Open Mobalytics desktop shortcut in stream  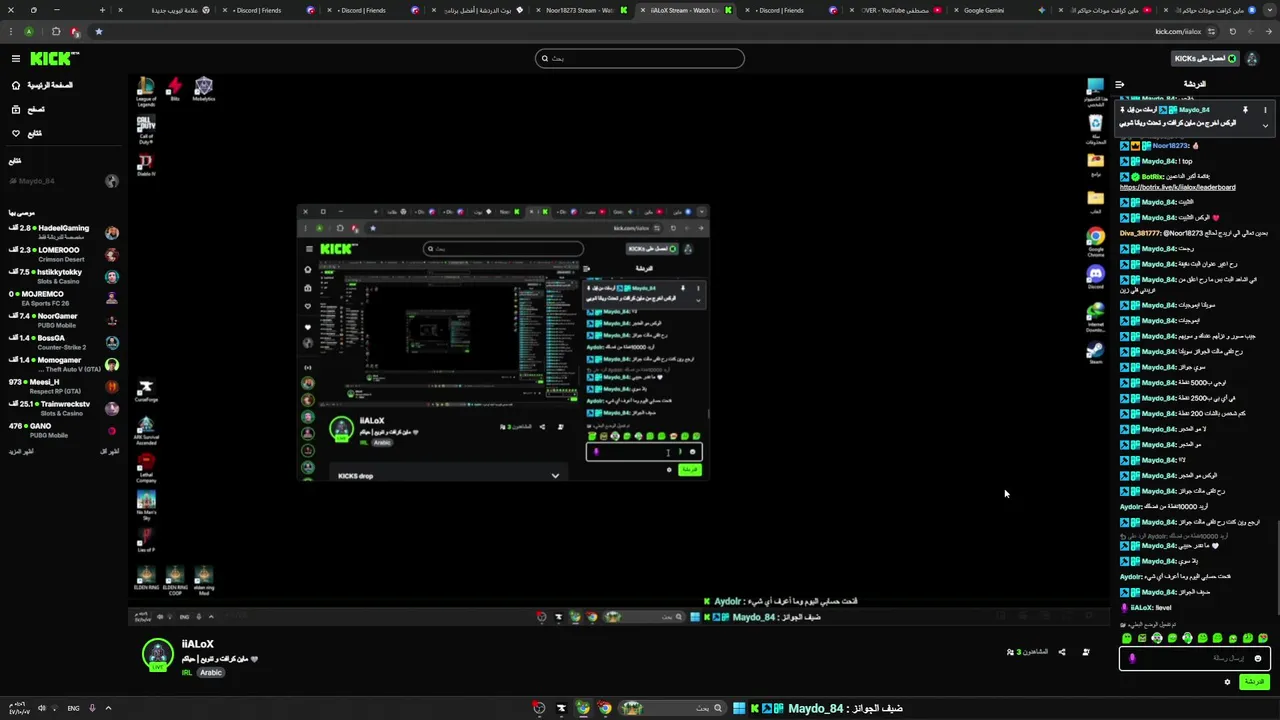click(204, 90)
